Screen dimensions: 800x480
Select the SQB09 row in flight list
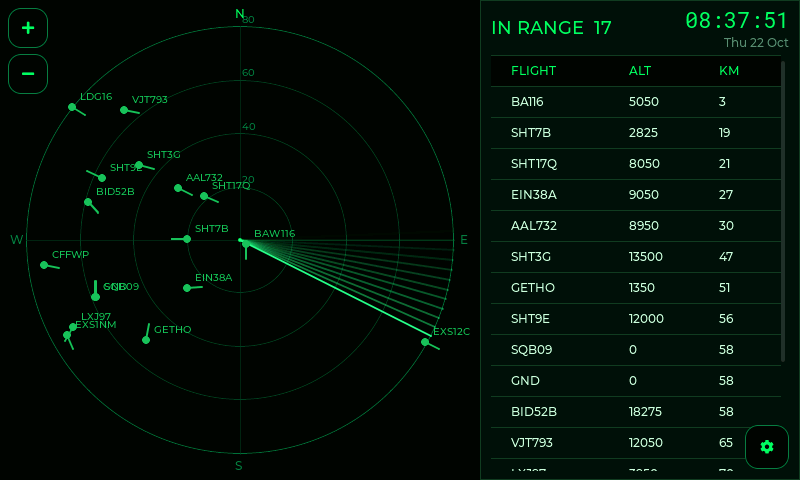[x=636, y=350]
